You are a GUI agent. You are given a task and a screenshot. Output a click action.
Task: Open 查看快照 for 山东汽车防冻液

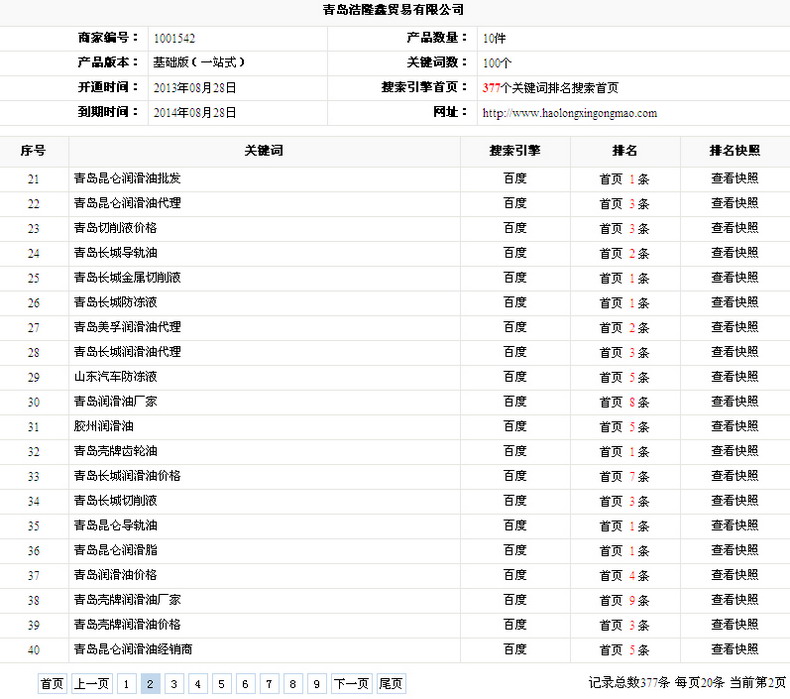pyautogui.click(x=735, y=376)
